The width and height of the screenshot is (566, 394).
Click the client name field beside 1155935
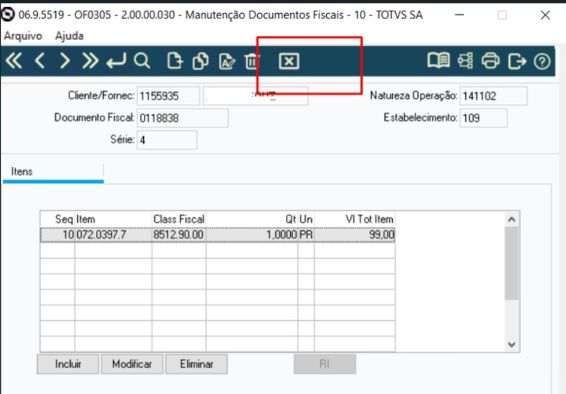pyautogui.click(x=256, y=96)
